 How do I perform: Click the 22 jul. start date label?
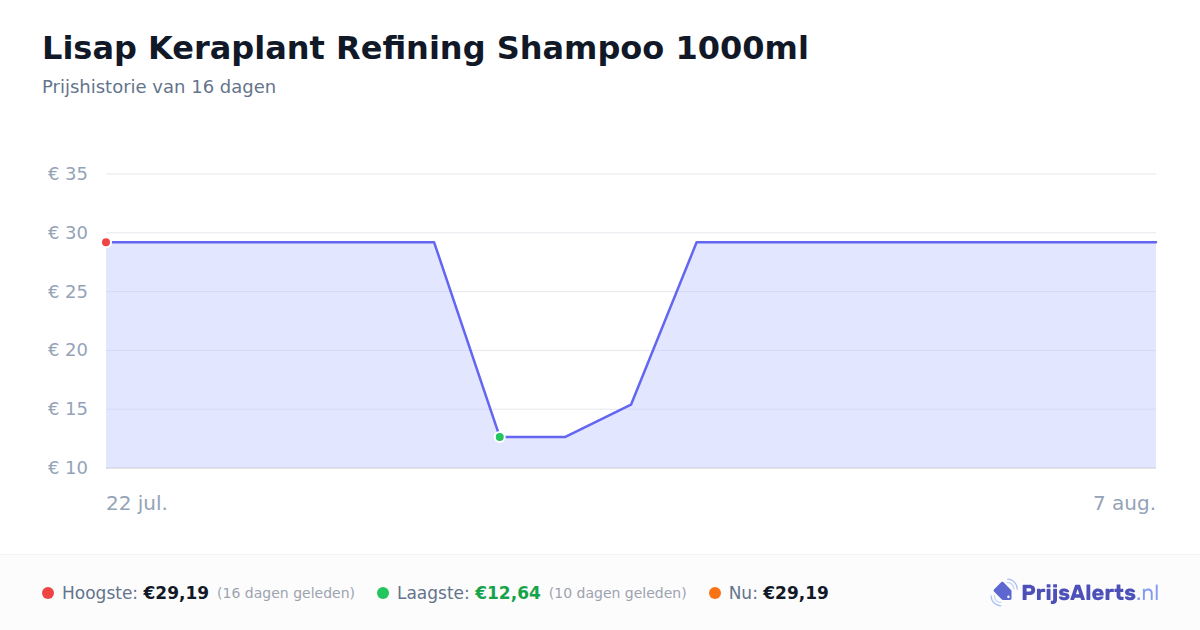(137, 503)
